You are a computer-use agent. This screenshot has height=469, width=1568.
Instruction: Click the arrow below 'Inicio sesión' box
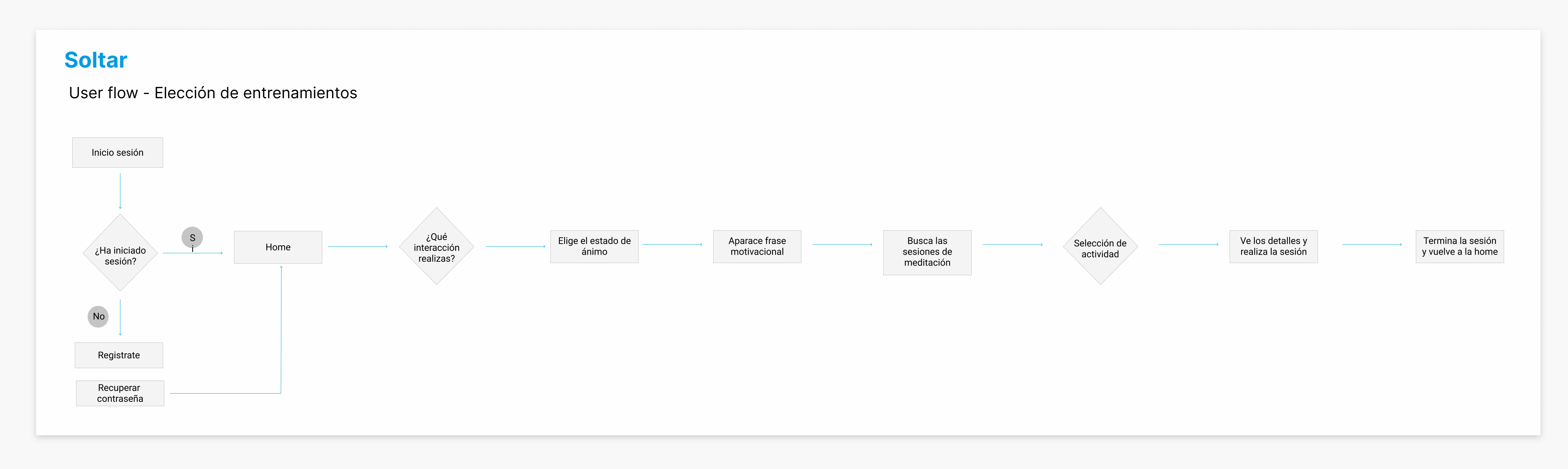tap(120, 191)
